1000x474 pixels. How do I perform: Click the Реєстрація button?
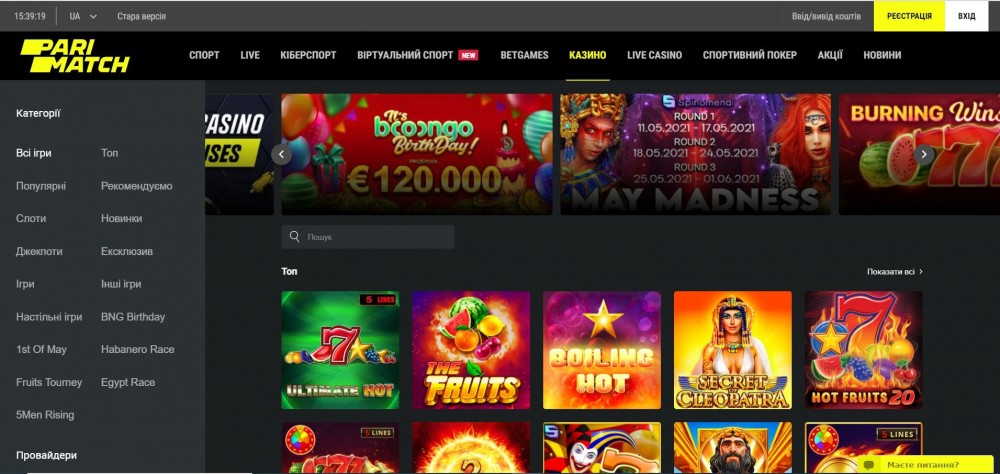(909, 16)
